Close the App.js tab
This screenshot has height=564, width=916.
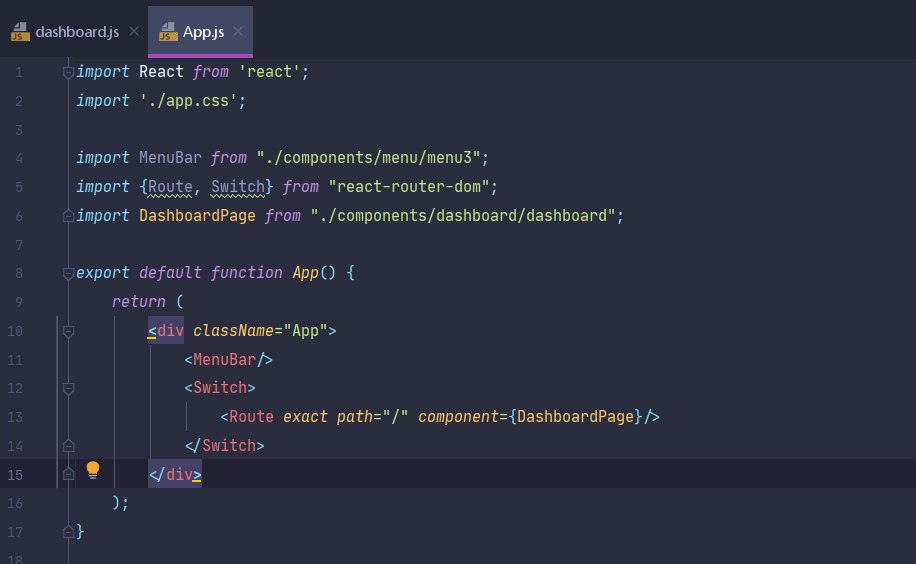238,31
